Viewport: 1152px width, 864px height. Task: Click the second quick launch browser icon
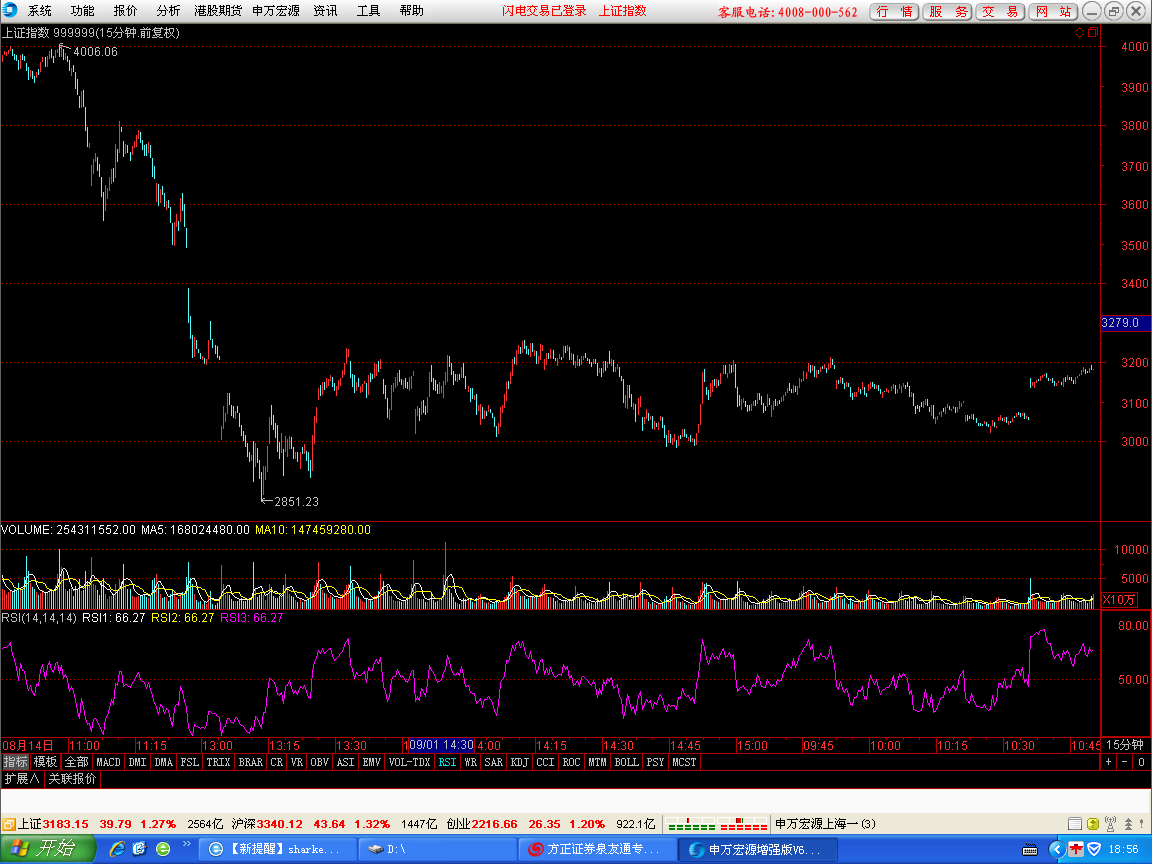pyautogui.click(x=140, y=849)
